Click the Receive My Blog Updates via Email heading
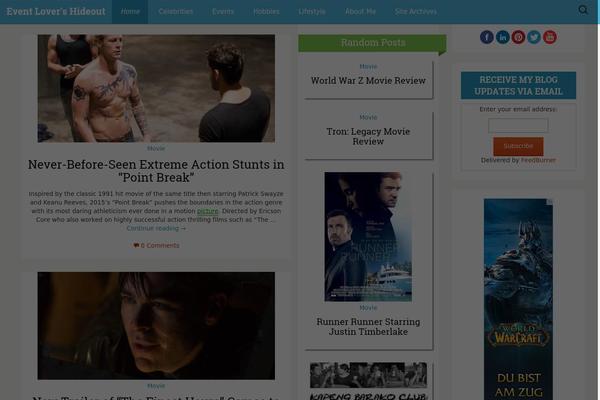 click(518, 85)
